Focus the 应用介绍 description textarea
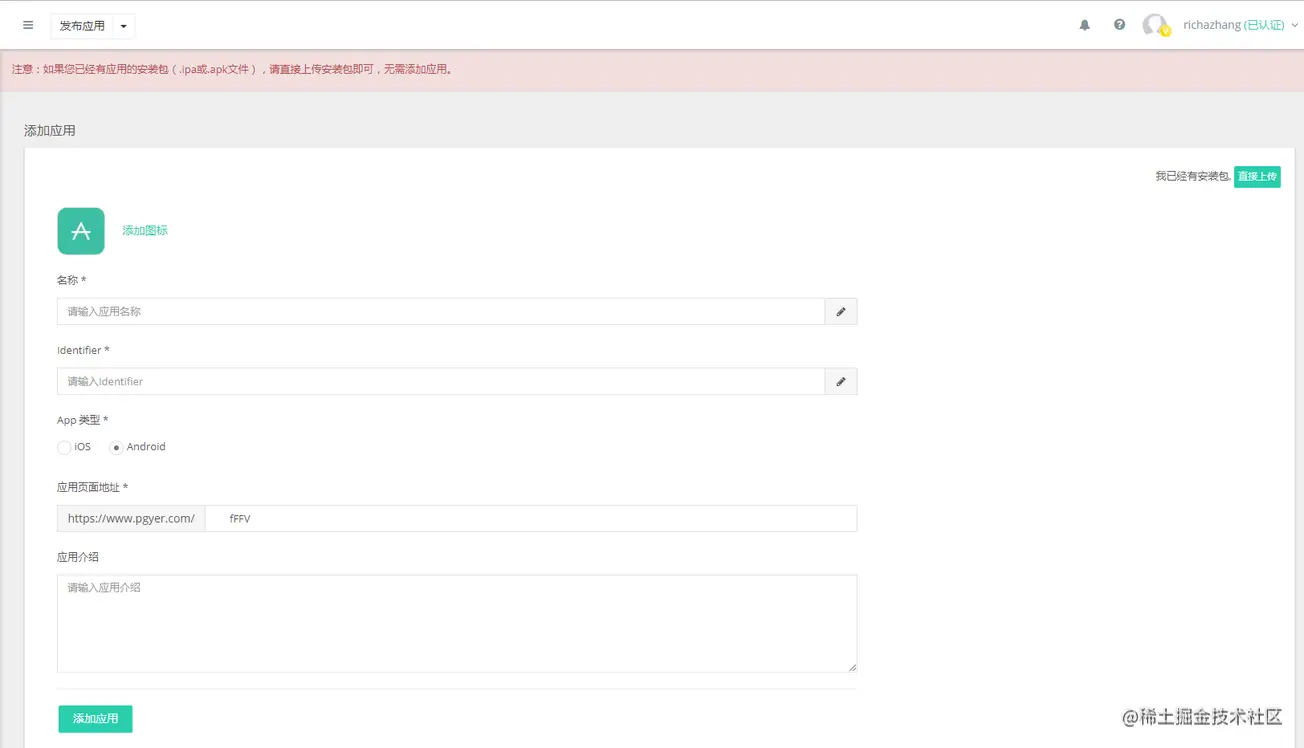 [457, 623]
